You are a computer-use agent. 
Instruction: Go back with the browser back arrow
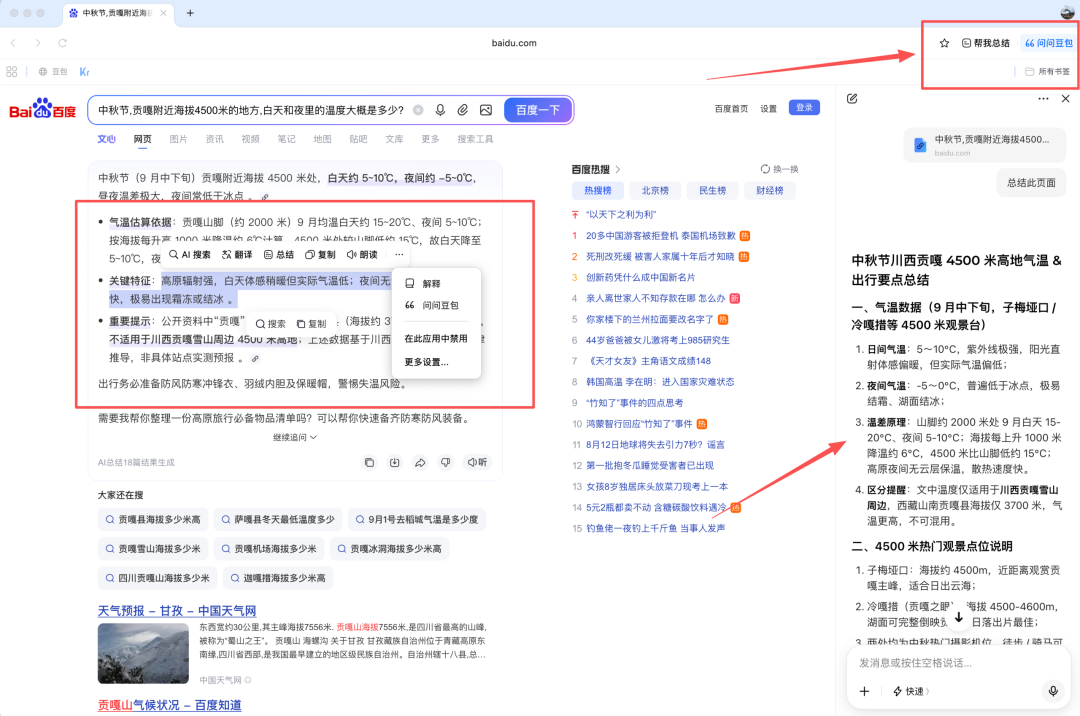pos(13,43)
